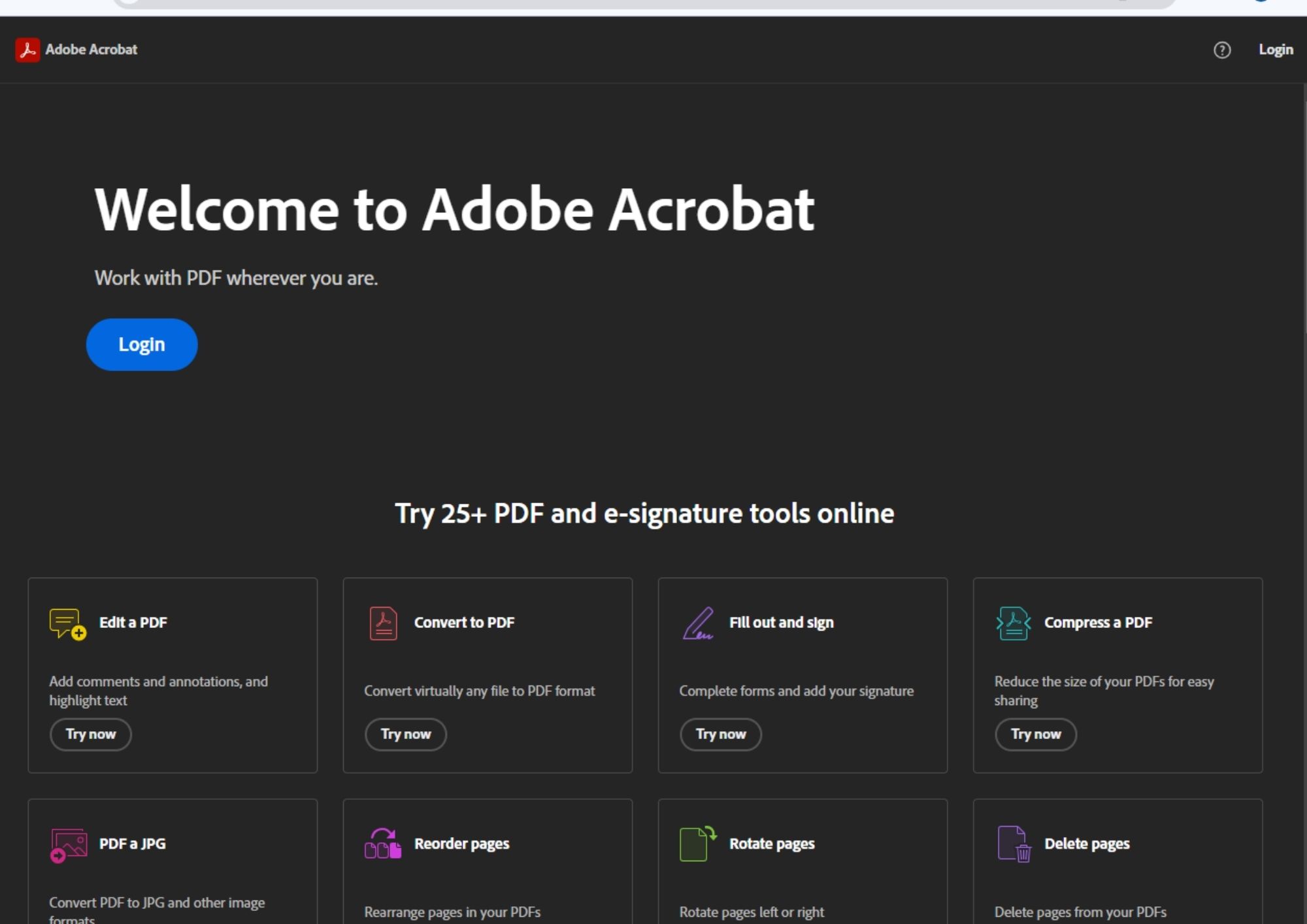This screenshot has height=924, width=1307.
Task: Click 'Rotate pages left or right' text
Action: 752,912
